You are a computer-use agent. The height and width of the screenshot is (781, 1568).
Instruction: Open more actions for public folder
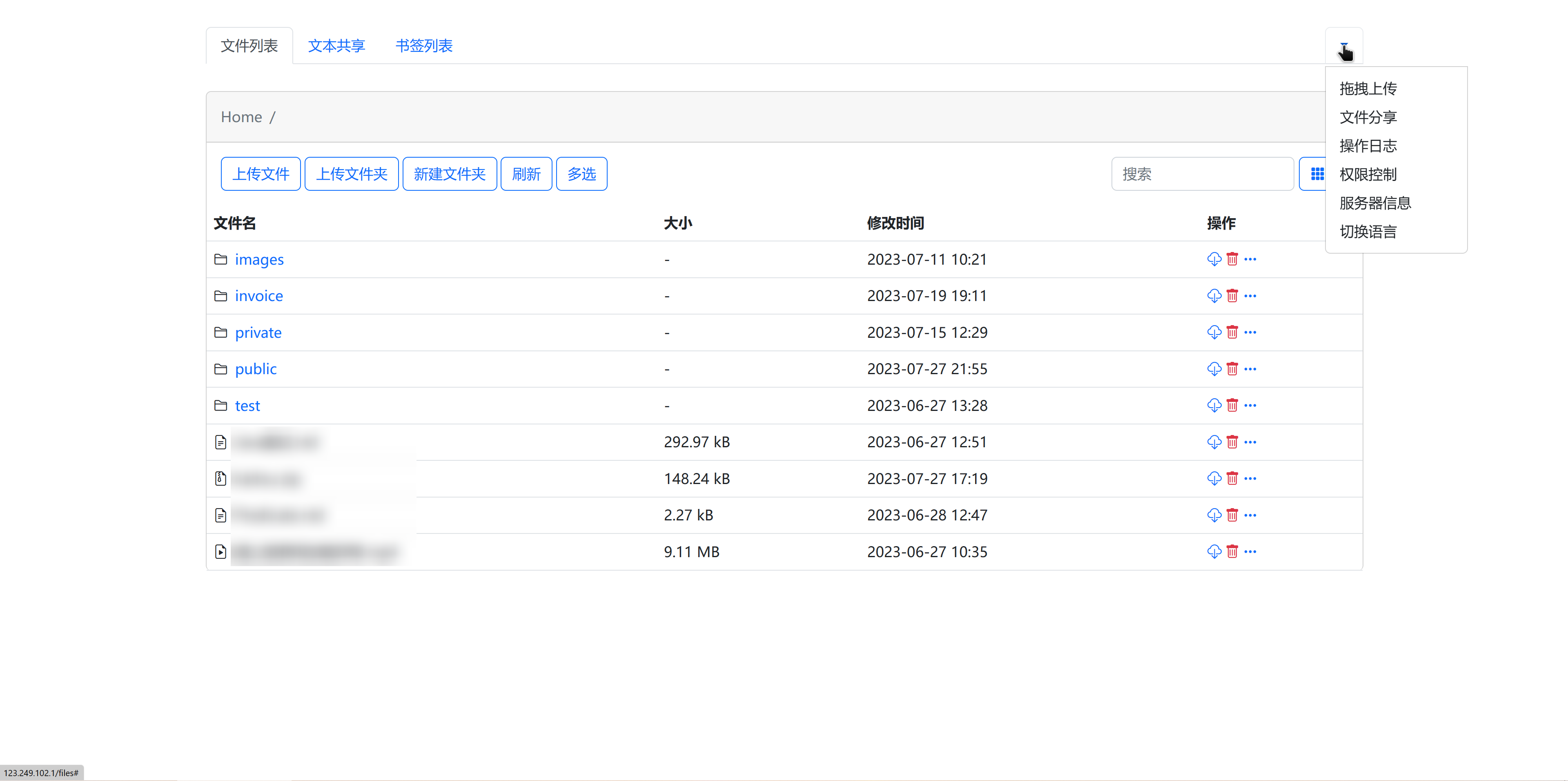click(x=1250, y=369)
